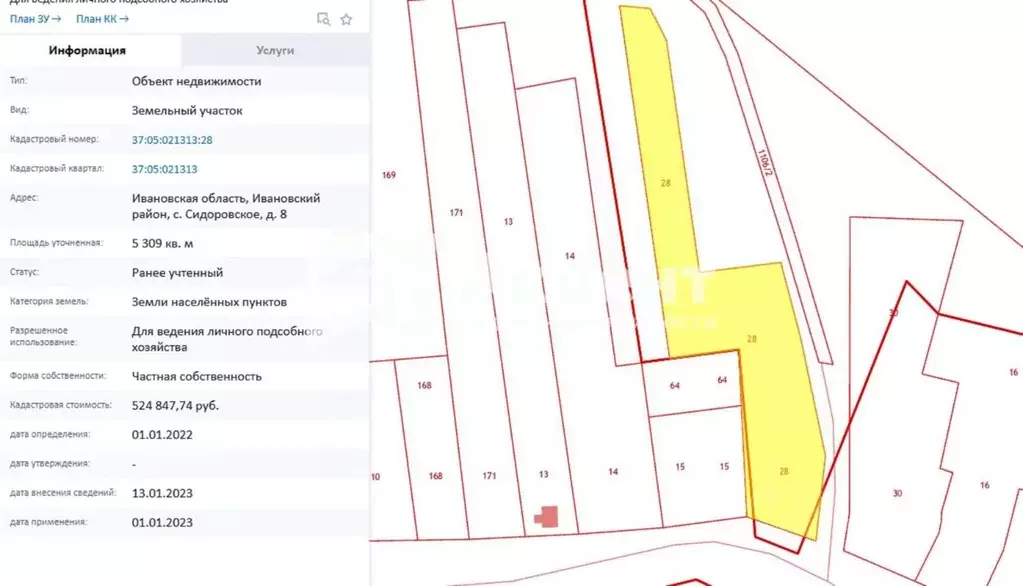Viewport: 1023px width, 586px height.
Task: Open the План КК link
Action: (102, 19)
